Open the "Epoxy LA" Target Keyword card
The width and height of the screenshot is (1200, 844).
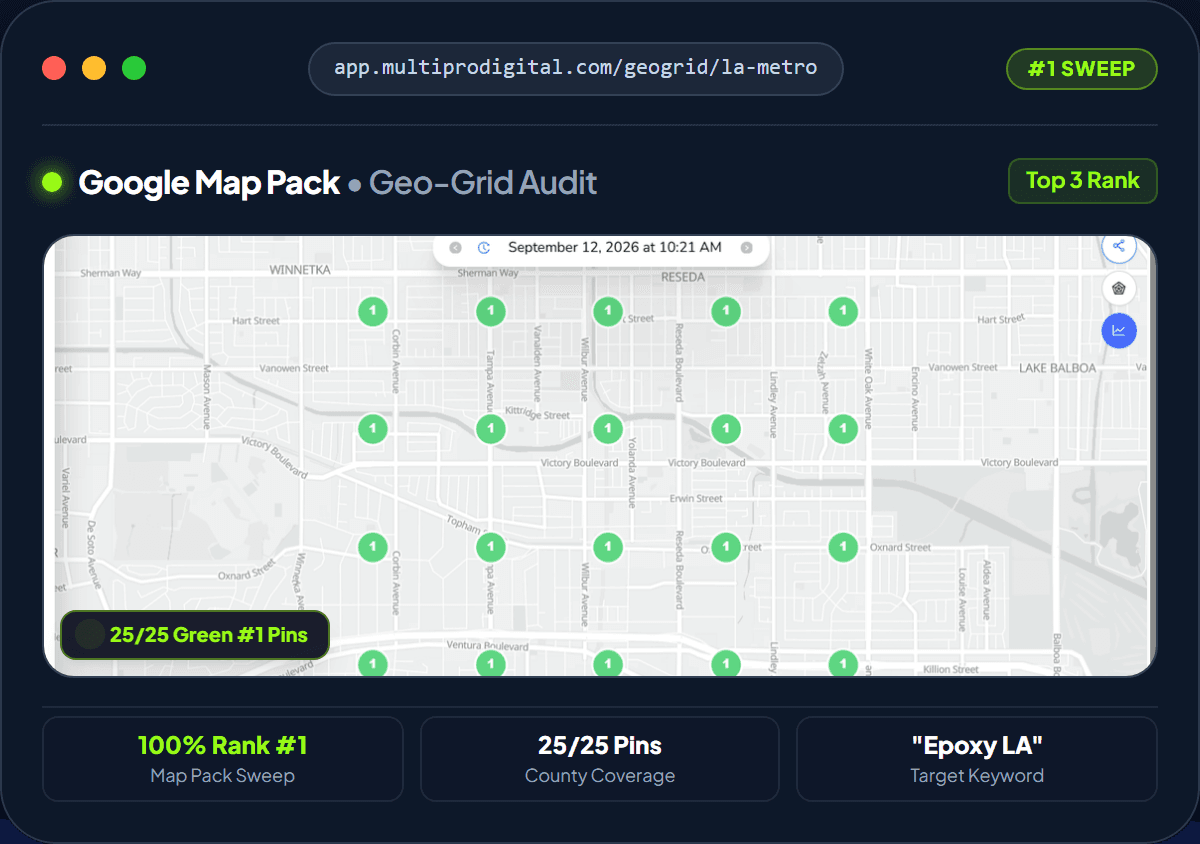pos(977,759)
